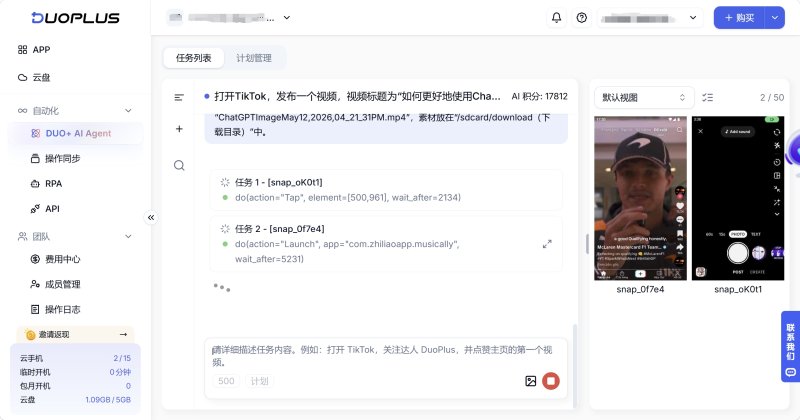Image resolution: width=800 pixels, height=420 pixels.
Task: Open the account dropdown in header
Action: (x=649, y=18)
